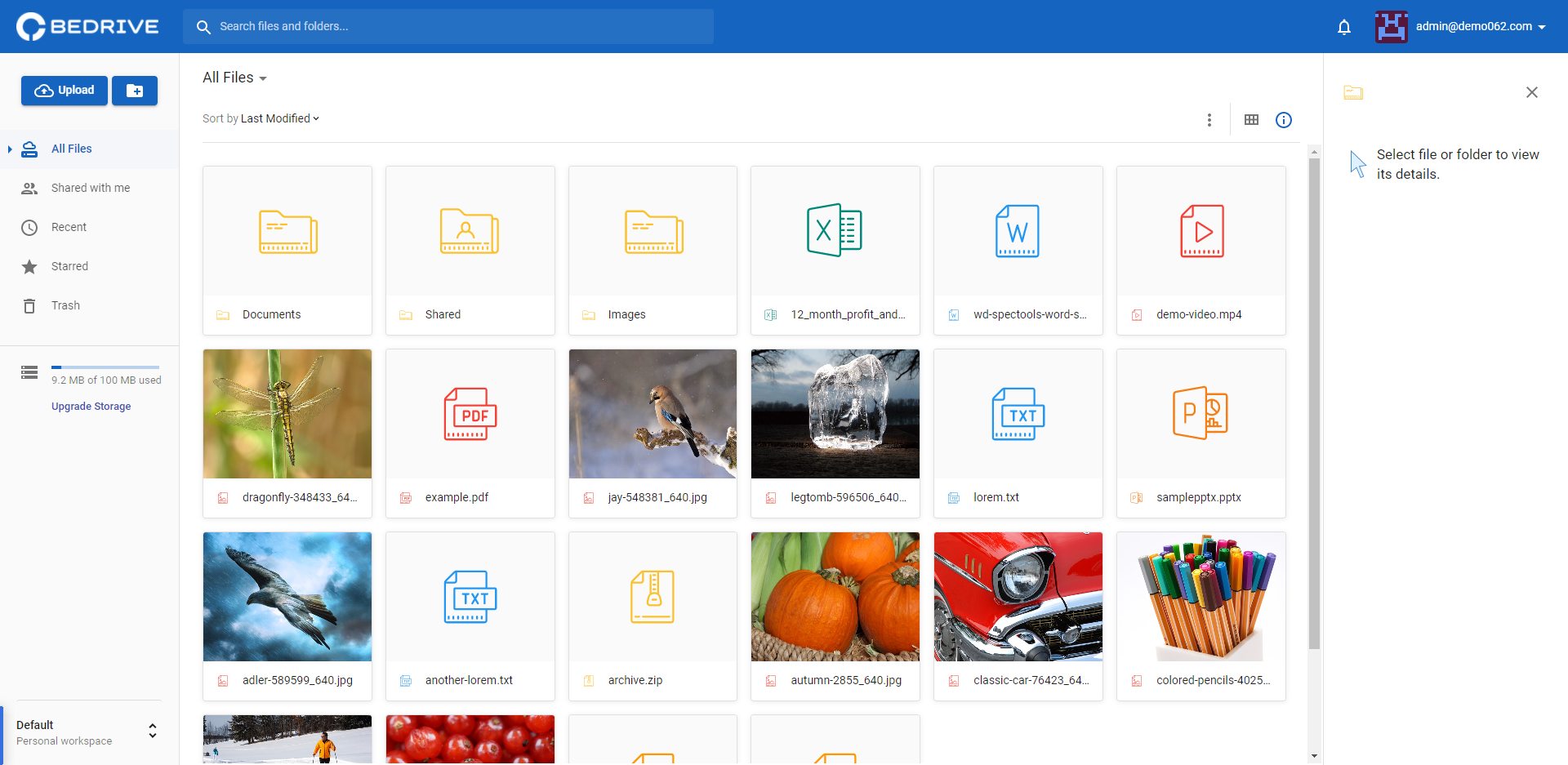1568x765 pixels.
Task: Select the lorem.txt text file icon
Action: tap(1018, 414)
